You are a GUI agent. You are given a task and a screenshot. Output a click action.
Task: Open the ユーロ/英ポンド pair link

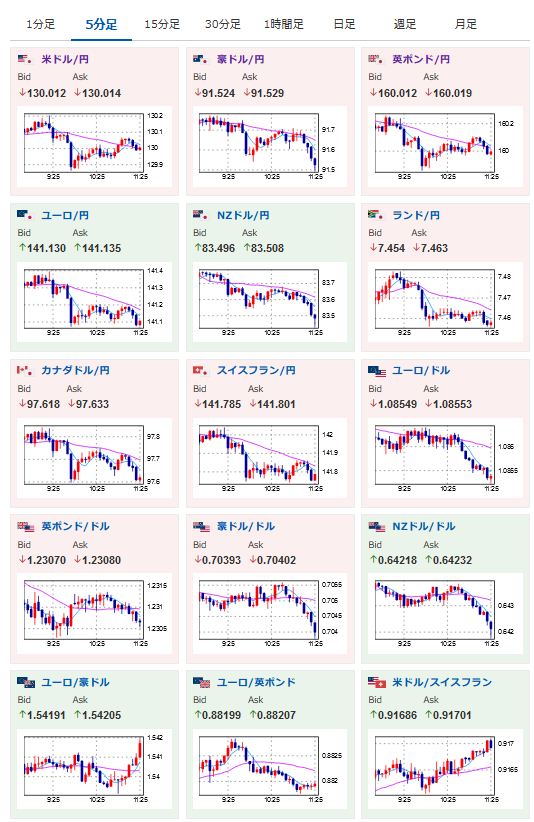pyautogui.click(x=256, y=683)
